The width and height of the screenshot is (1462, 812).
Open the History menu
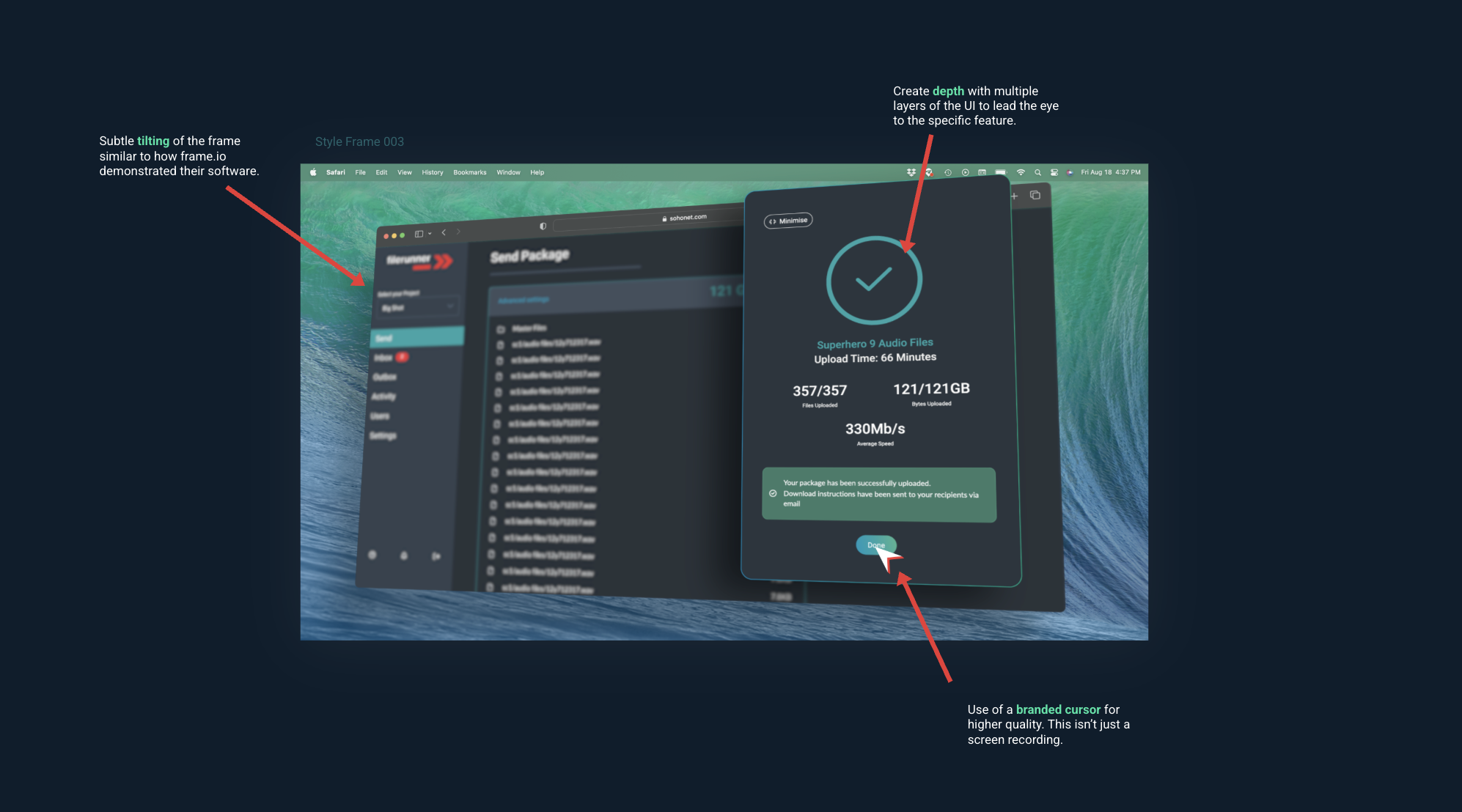pyautogui.click(x=433, y=172)
